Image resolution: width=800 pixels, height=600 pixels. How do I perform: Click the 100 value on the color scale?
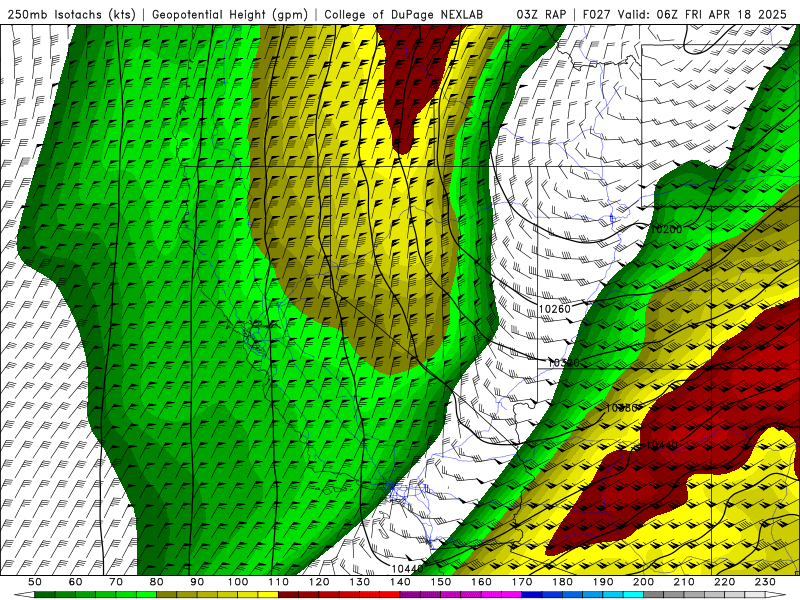pyautogui.click(x=238, y=582)
